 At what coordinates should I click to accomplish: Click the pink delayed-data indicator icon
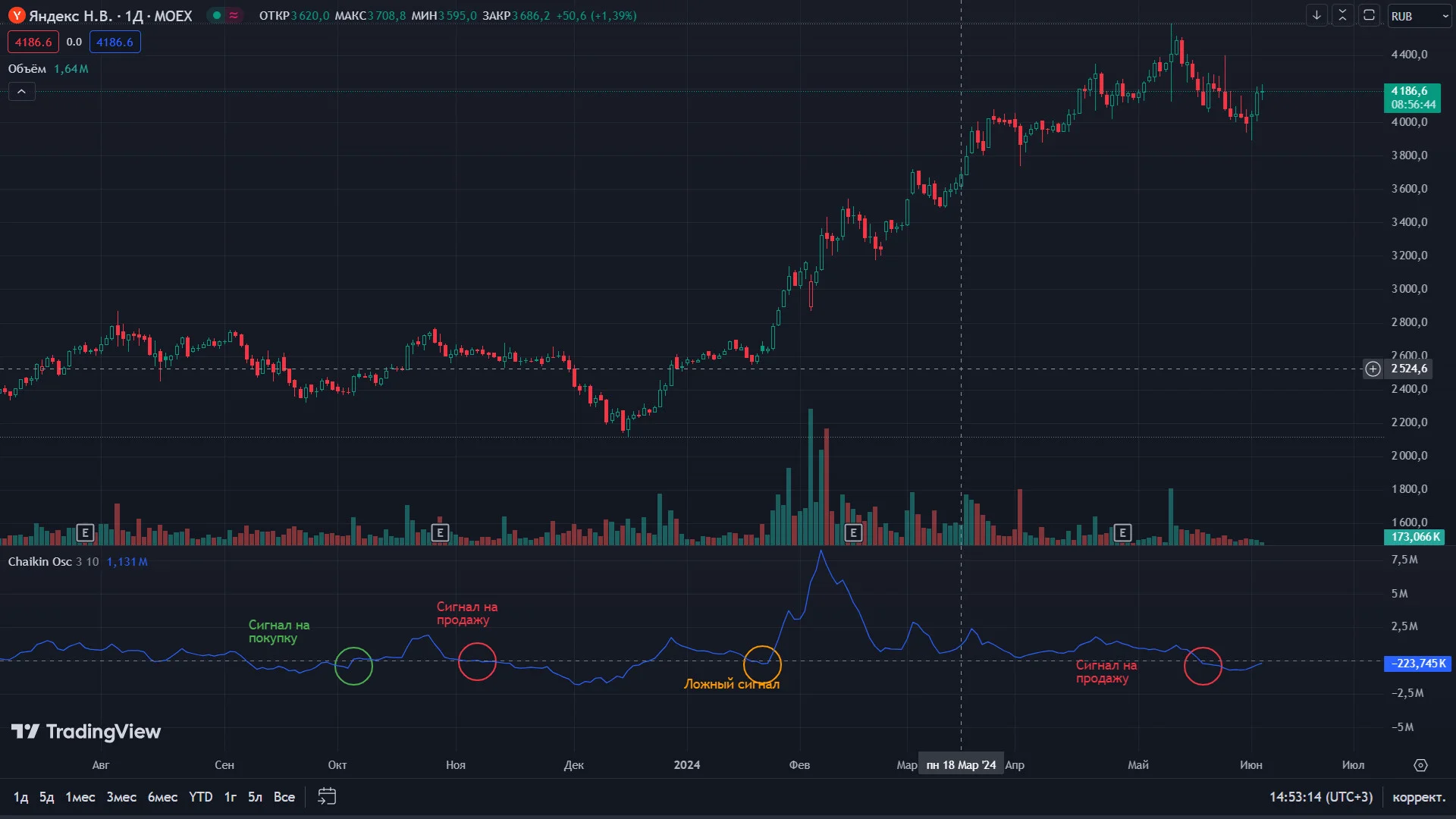click(x=234, y=15)
